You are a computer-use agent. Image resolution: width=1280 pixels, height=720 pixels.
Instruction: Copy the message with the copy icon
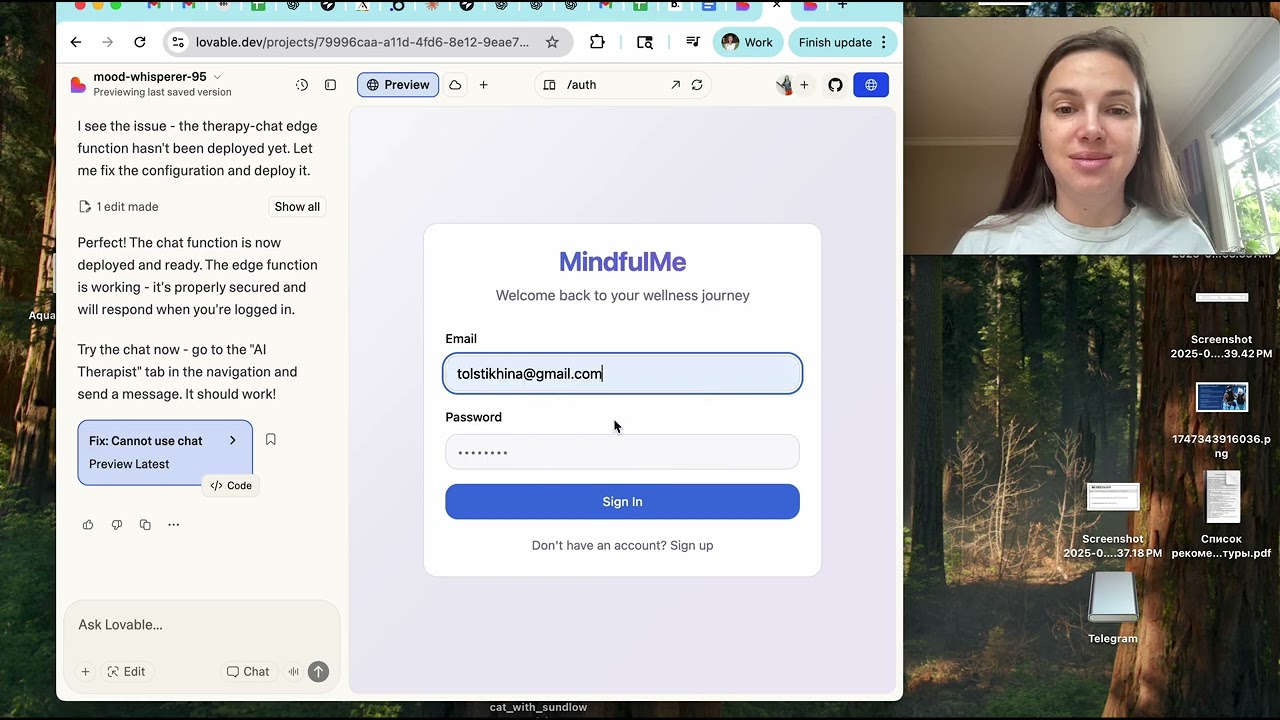pos(145,525)
